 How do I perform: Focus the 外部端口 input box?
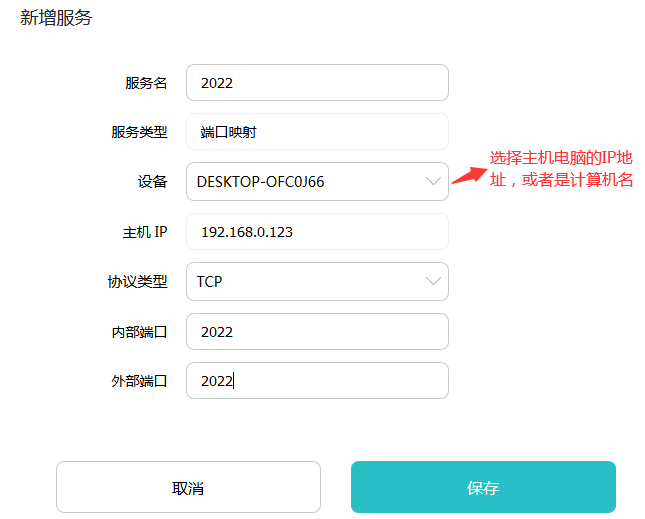[316, 380]
